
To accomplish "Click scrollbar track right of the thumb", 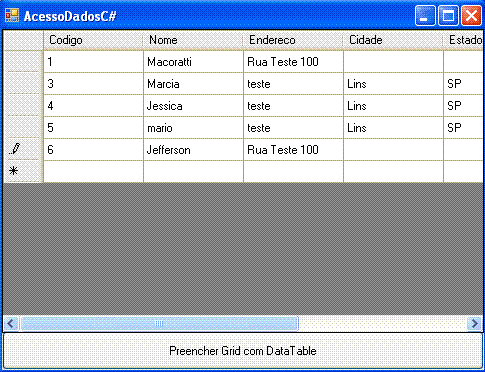I will (x=383, y=323).
